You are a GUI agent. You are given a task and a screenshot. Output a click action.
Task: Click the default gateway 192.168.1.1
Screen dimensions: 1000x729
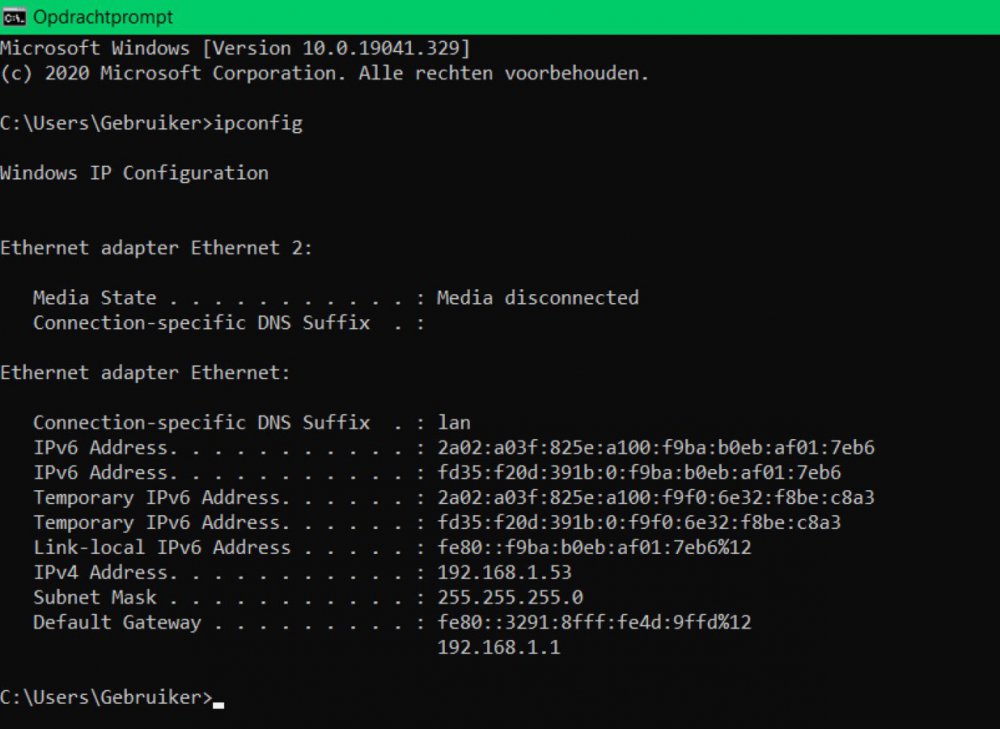(498, 648)
